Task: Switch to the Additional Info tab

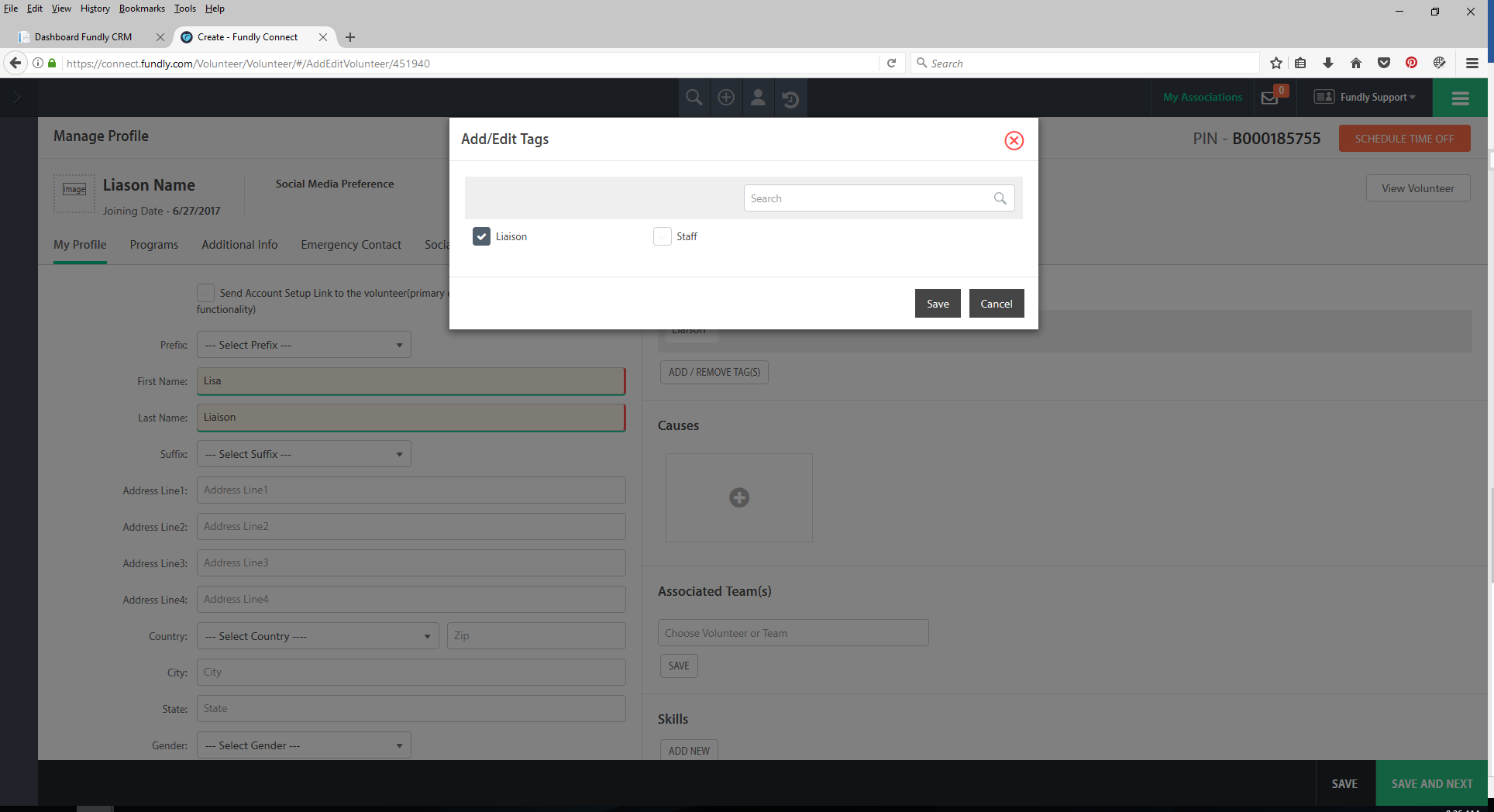Action: click(239, 245)
